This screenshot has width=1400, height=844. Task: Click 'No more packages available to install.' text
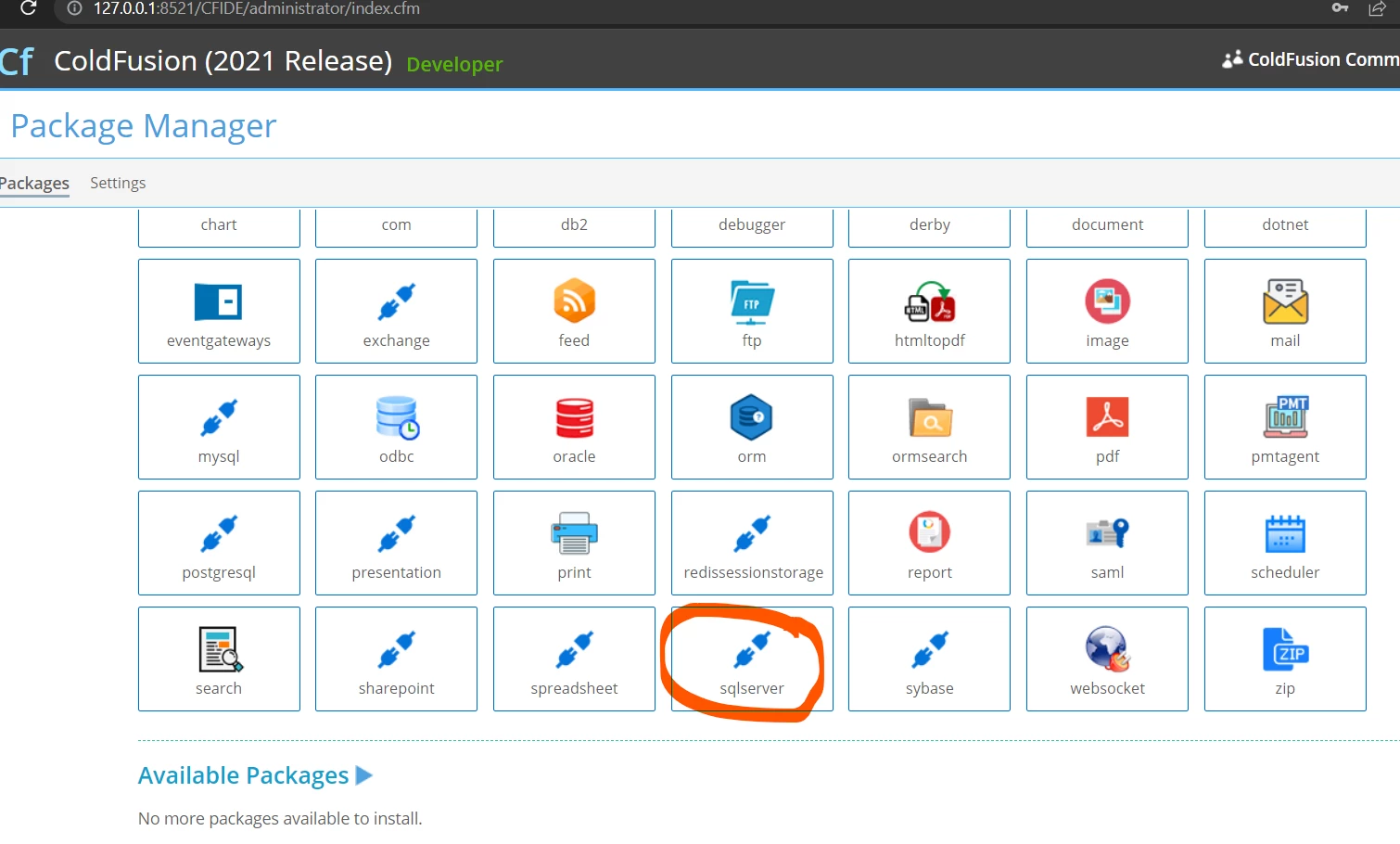280,818
